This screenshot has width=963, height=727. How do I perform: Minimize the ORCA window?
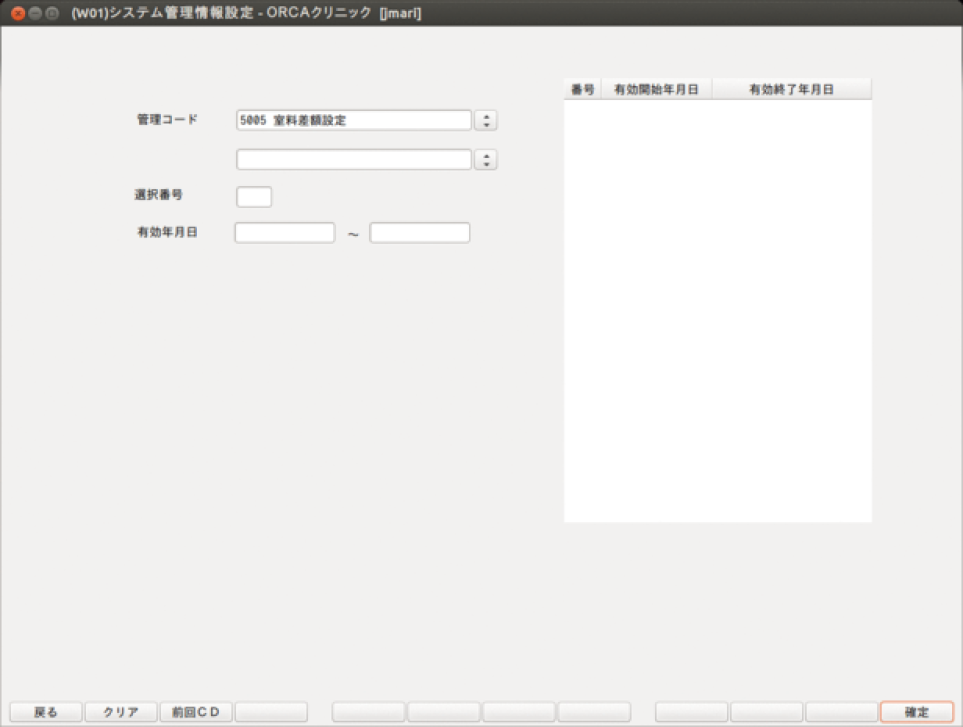click(35, 13)
